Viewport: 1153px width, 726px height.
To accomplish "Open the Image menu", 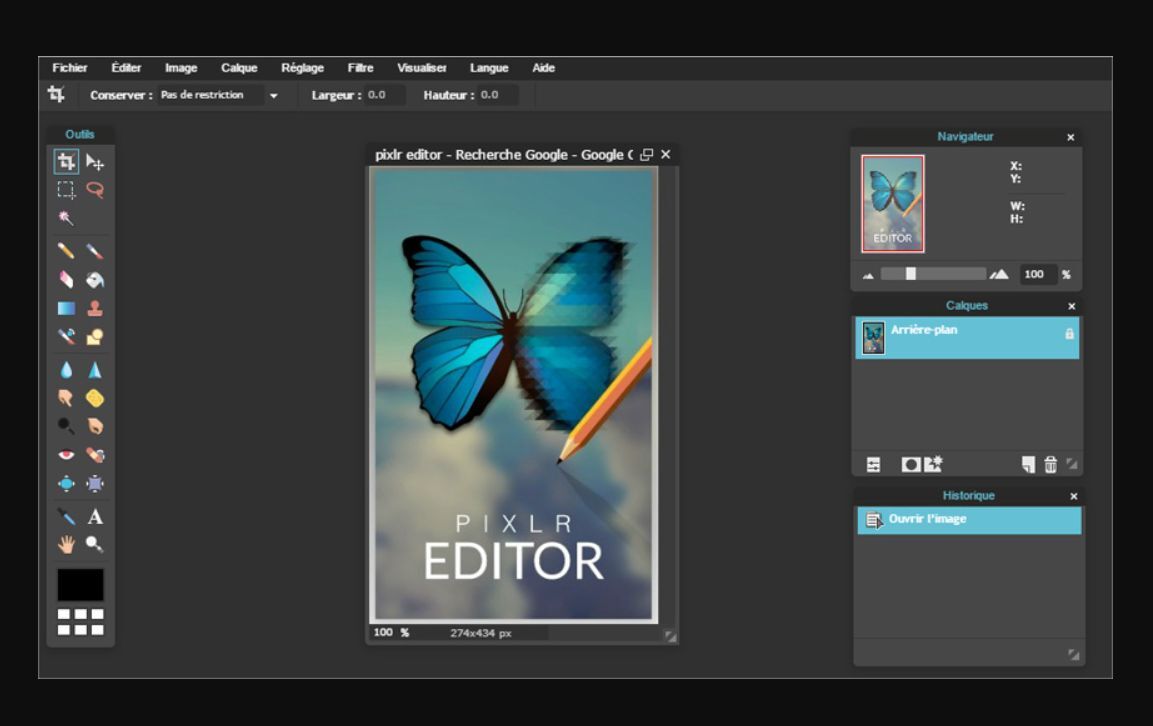I will pos(181,68).
